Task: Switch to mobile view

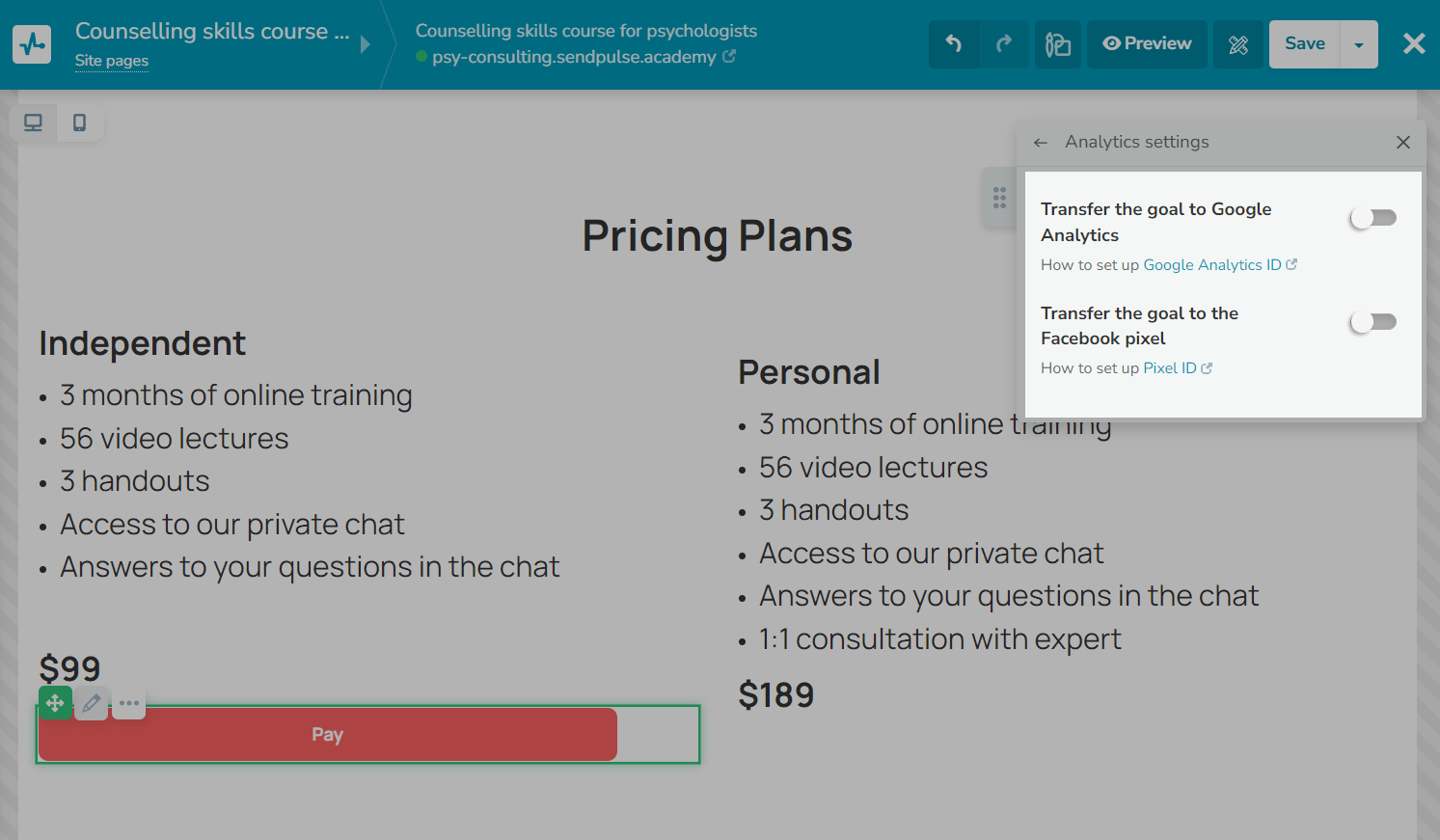Action: [80, 122]
